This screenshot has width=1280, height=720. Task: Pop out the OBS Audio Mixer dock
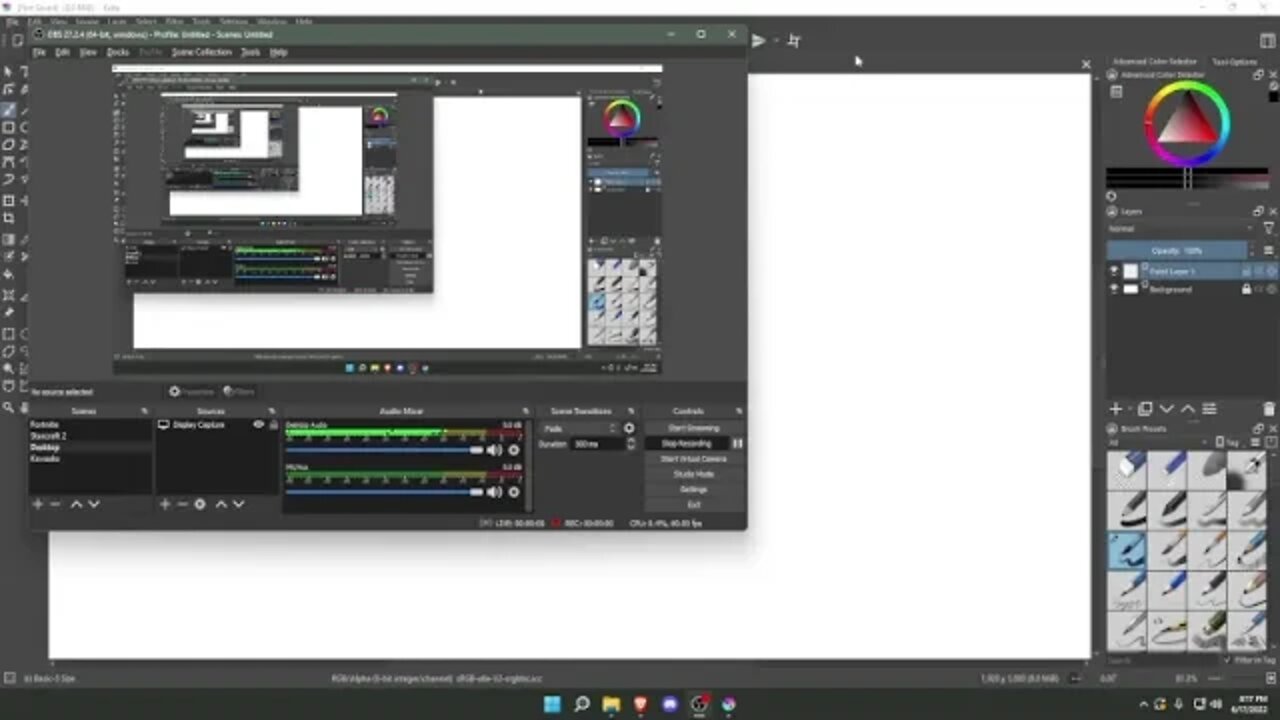(526, 411)
